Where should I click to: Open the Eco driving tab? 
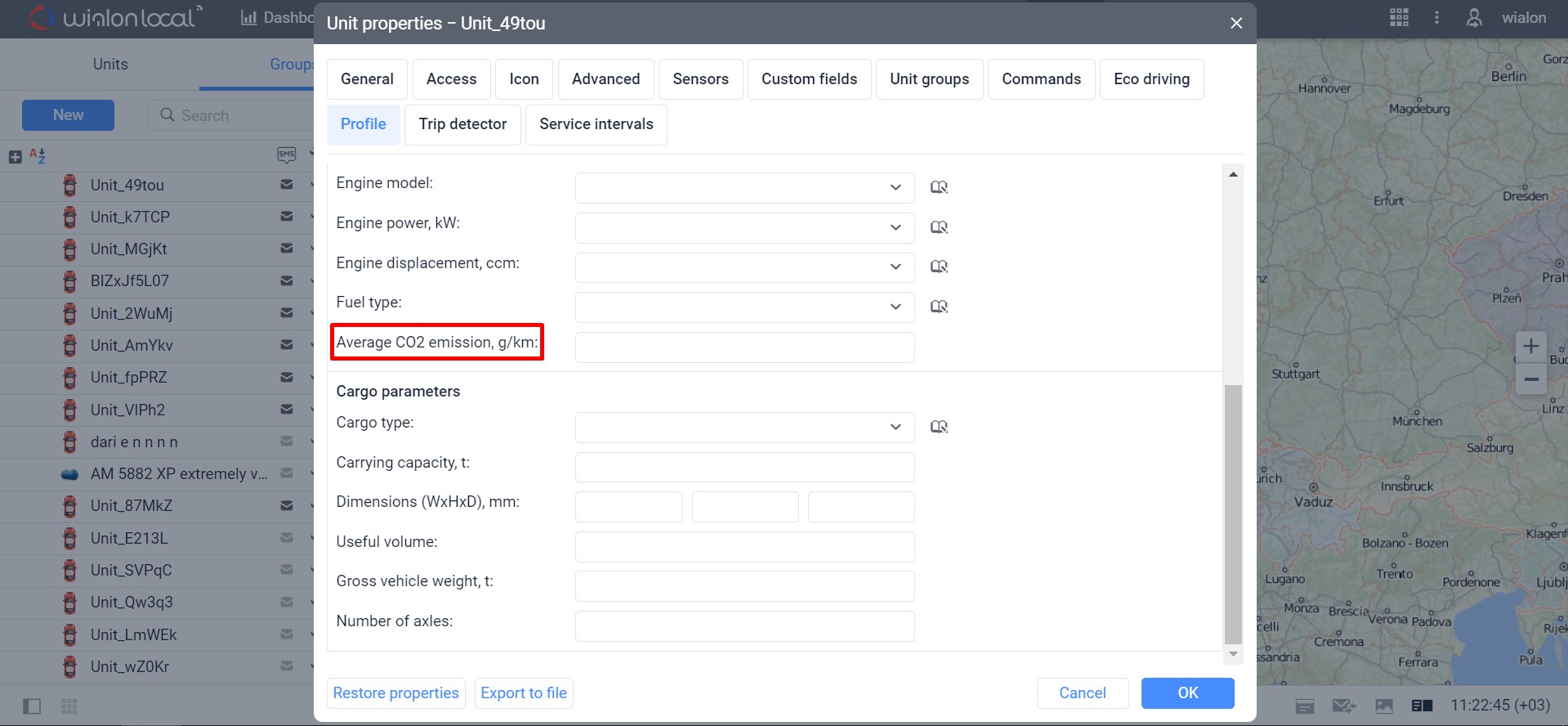point(1151,79)
